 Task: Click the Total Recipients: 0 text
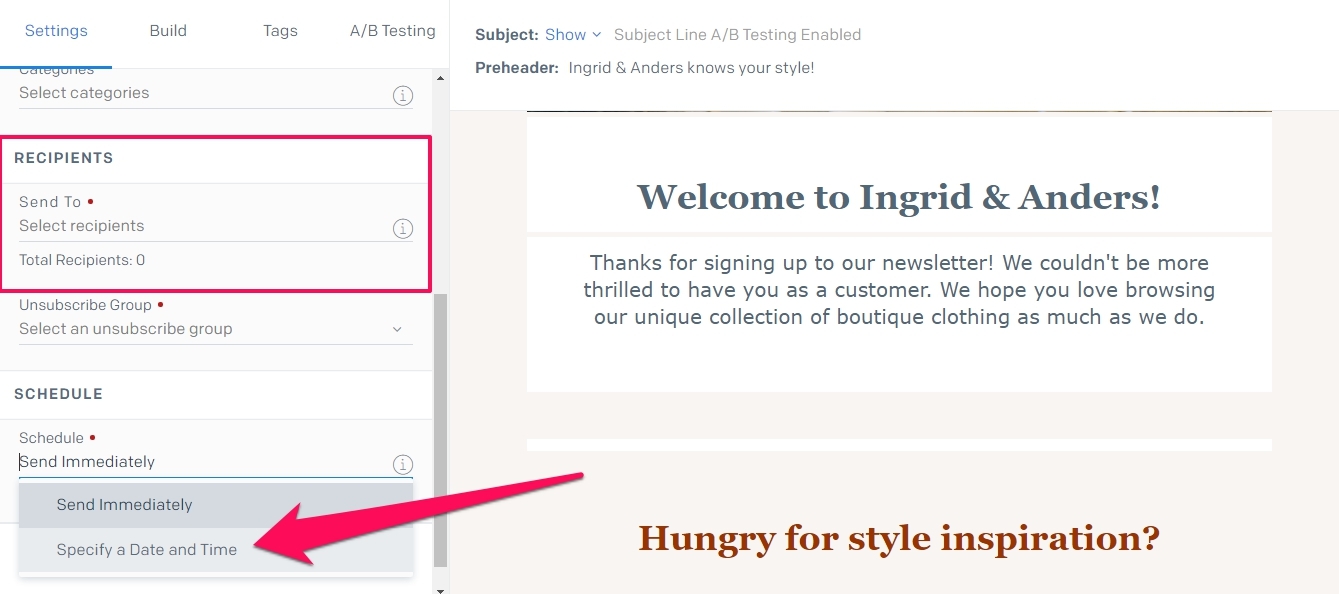click(x=82, y=260)
